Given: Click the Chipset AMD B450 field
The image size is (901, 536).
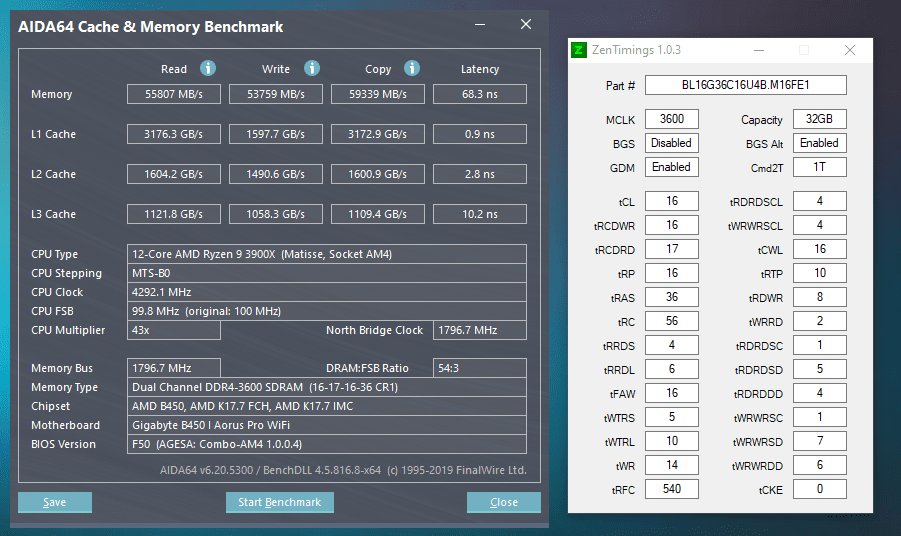Looking at the screenshot, I should click(326, 406).
